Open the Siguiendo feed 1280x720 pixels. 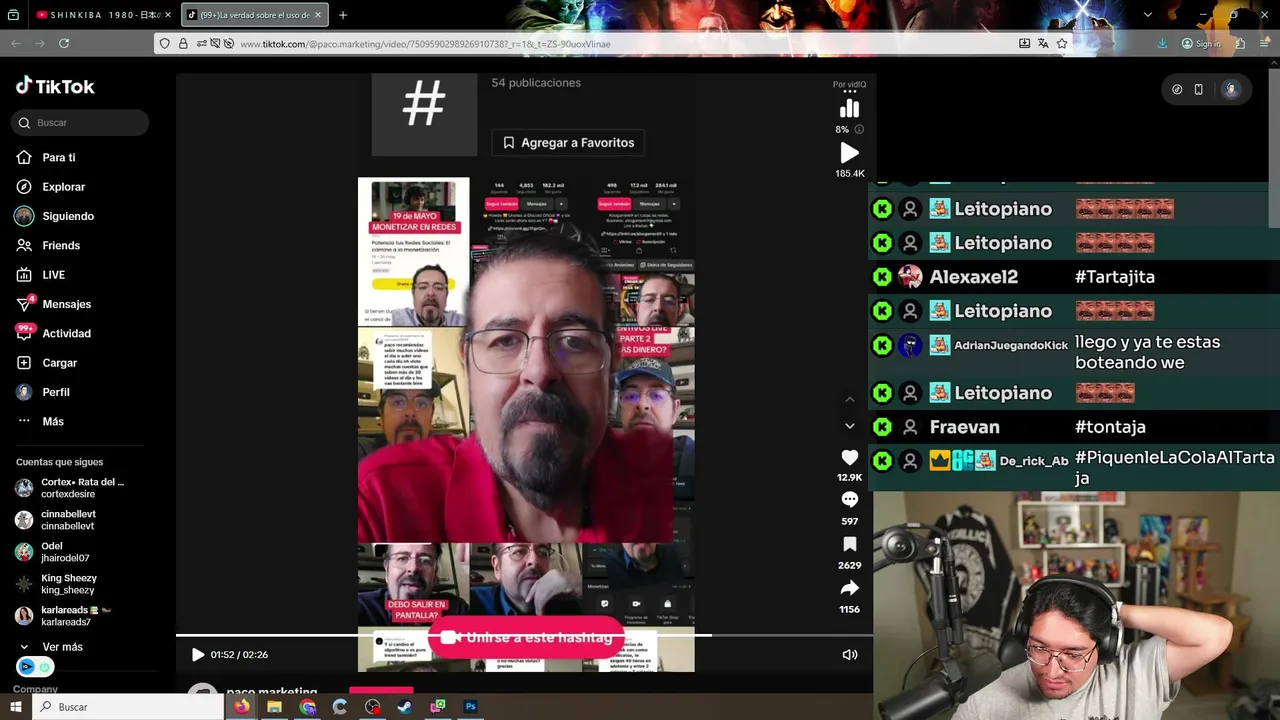click(56, 216)
